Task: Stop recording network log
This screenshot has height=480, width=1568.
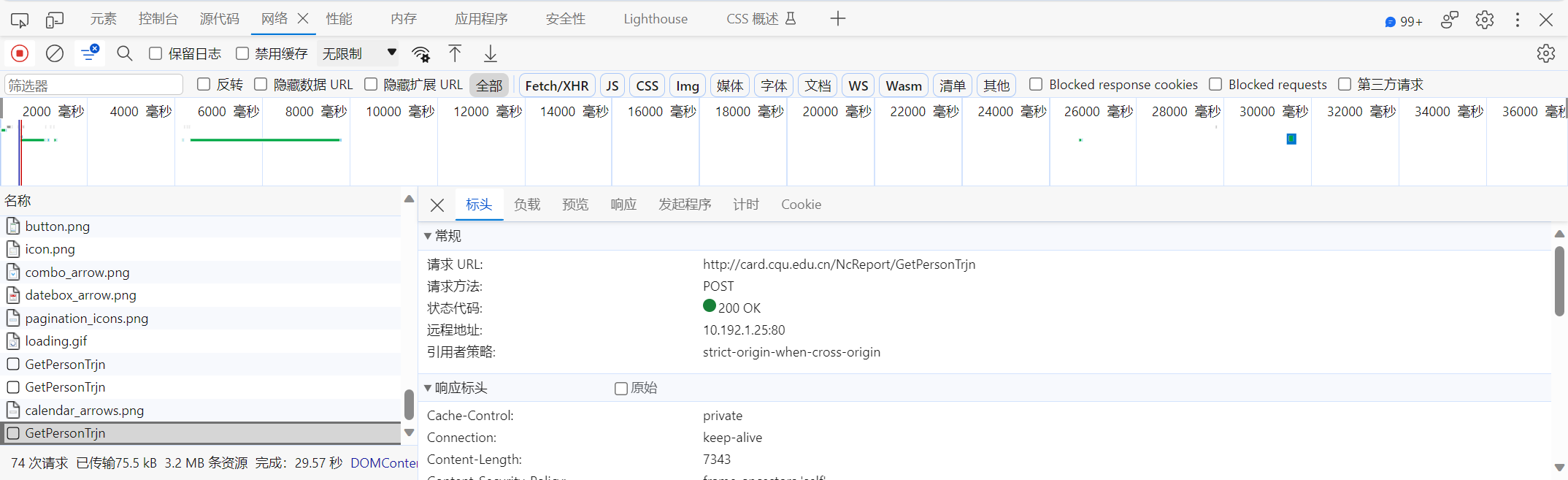Action: [20, 53]
